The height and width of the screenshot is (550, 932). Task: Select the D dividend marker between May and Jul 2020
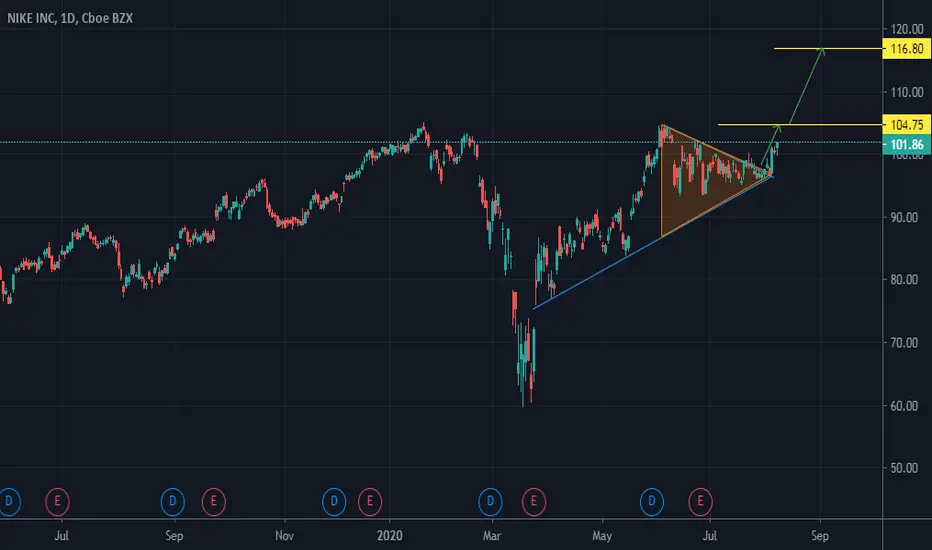pos(651,502)
